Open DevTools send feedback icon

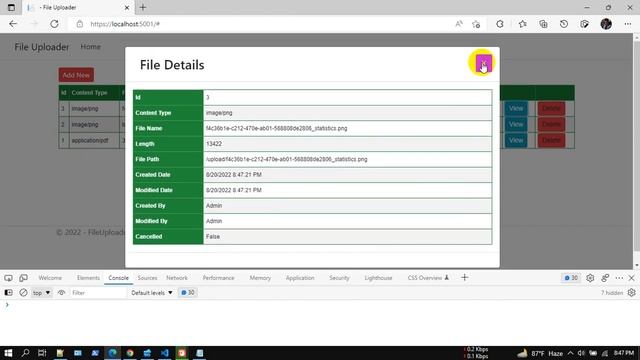605,278
